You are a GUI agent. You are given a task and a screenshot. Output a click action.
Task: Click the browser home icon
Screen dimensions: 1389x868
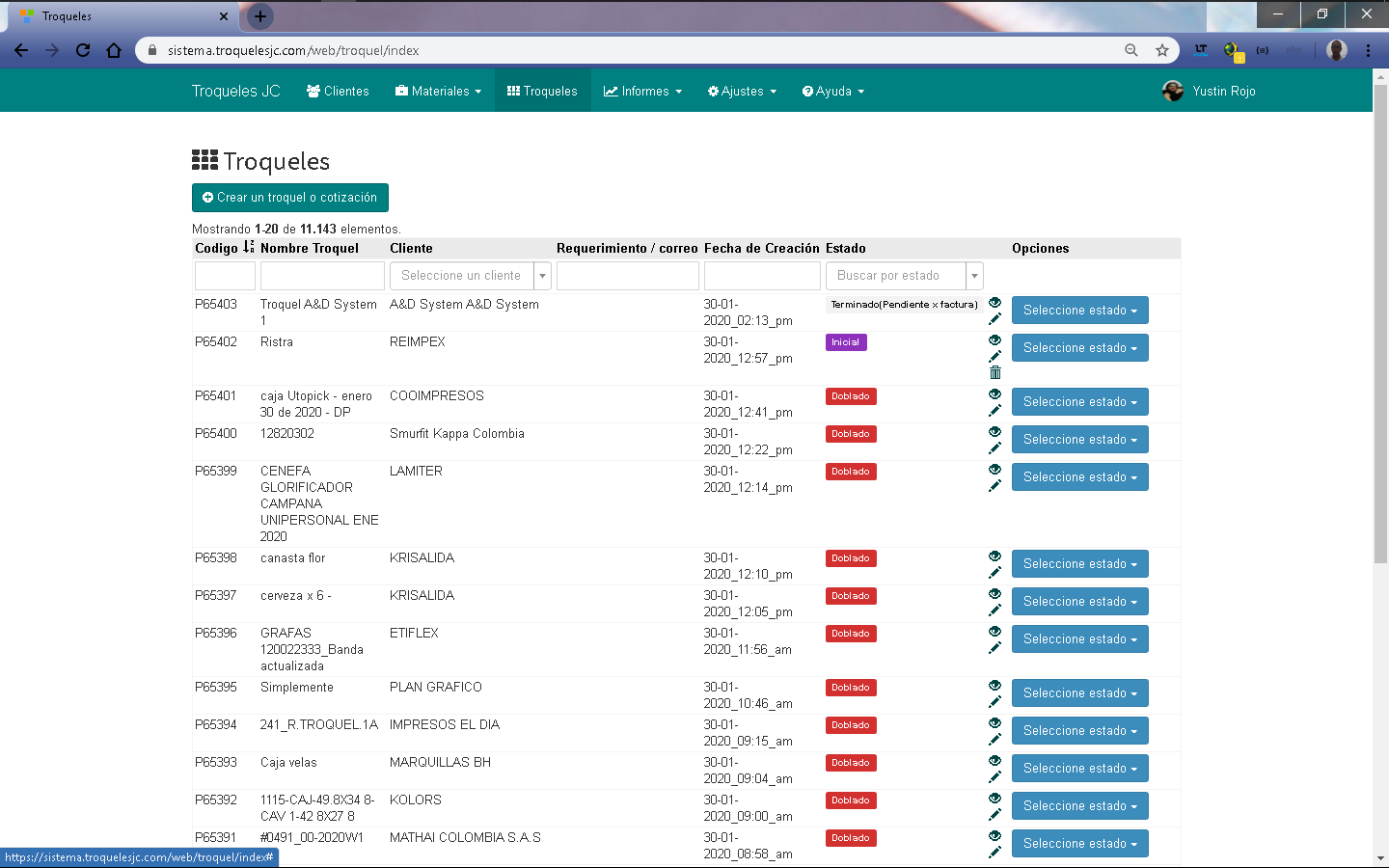(114, 50)
